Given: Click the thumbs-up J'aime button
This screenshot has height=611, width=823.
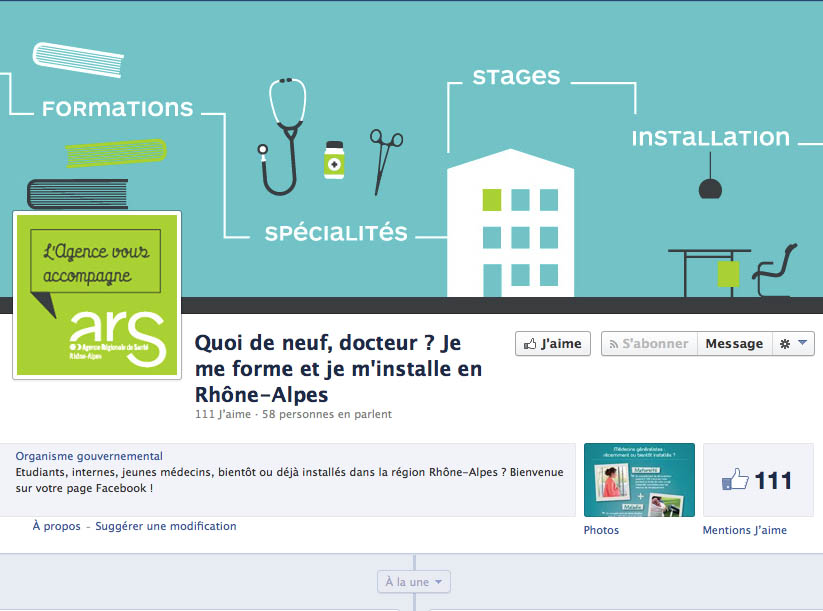Looking at the screenshot, I should click(x=553, y=344).
